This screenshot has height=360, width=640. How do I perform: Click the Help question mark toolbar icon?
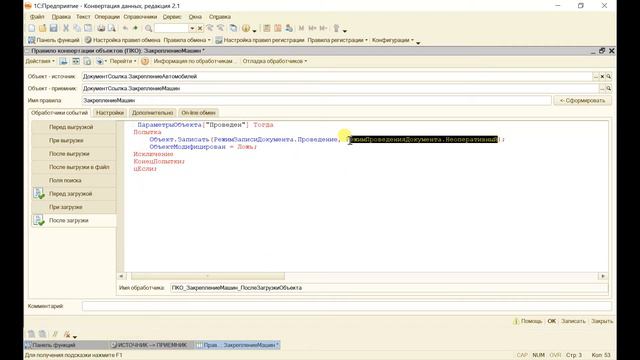click(x=246, y=28)
